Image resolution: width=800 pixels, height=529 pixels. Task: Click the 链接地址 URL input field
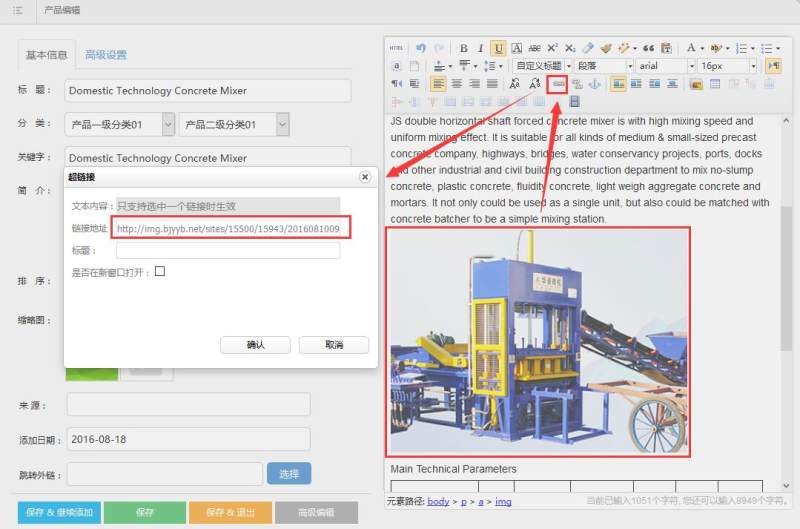click(228, 229)
